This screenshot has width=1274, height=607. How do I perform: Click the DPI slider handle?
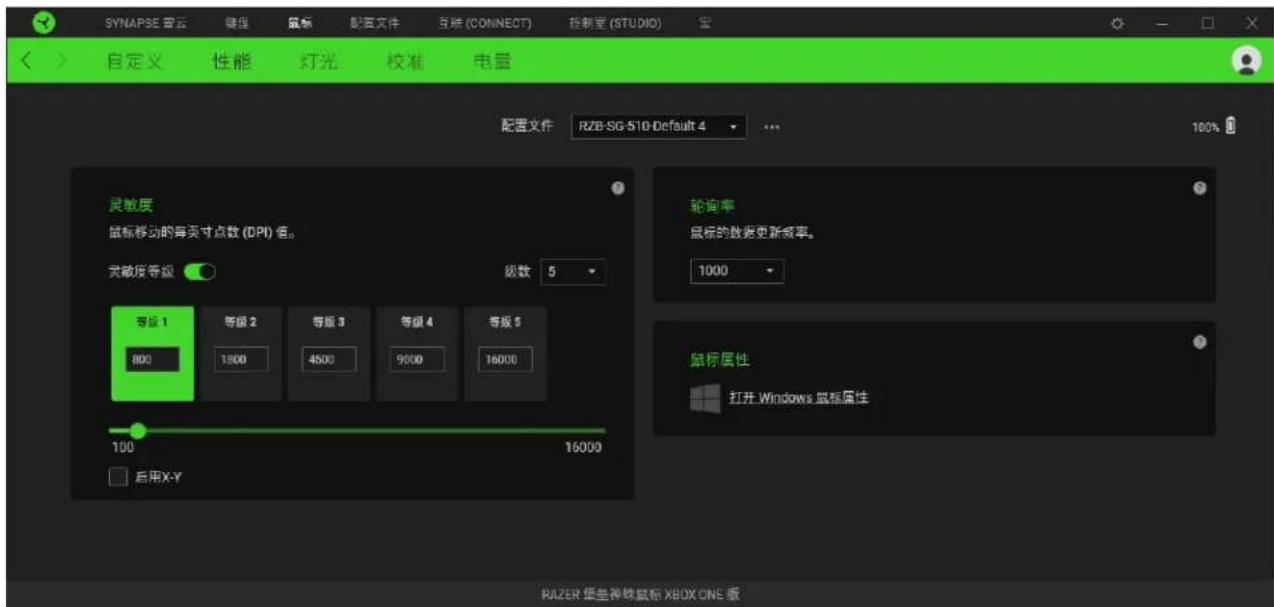tap(138, 430)
